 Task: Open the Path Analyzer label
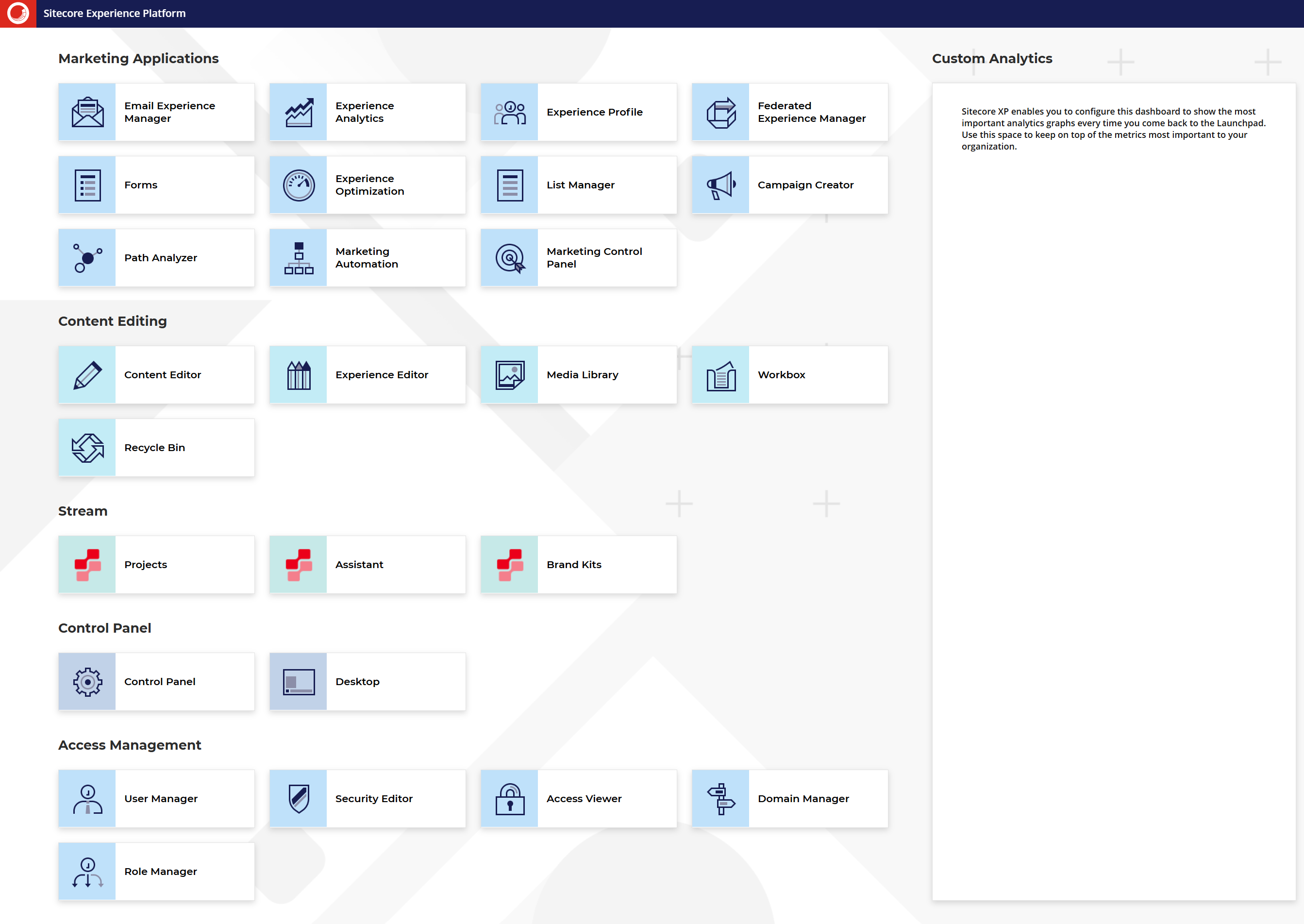coord(160,258)
